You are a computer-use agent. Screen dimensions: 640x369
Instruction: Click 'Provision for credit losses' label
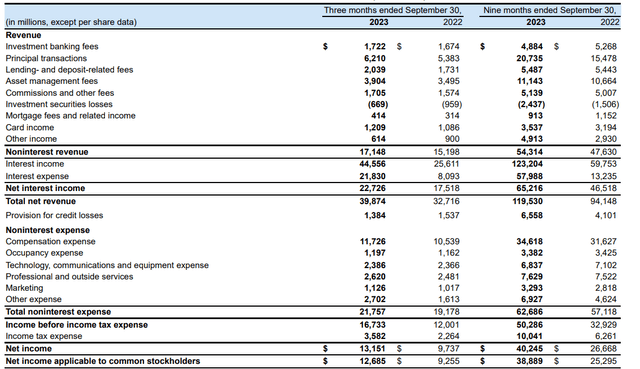pyautogui.click(x=54, y=216)
